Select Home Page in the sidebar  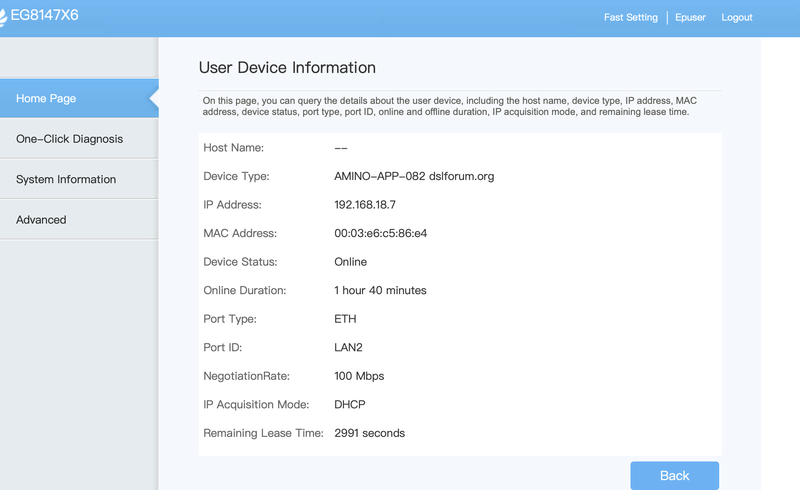(x=46, y=98)
